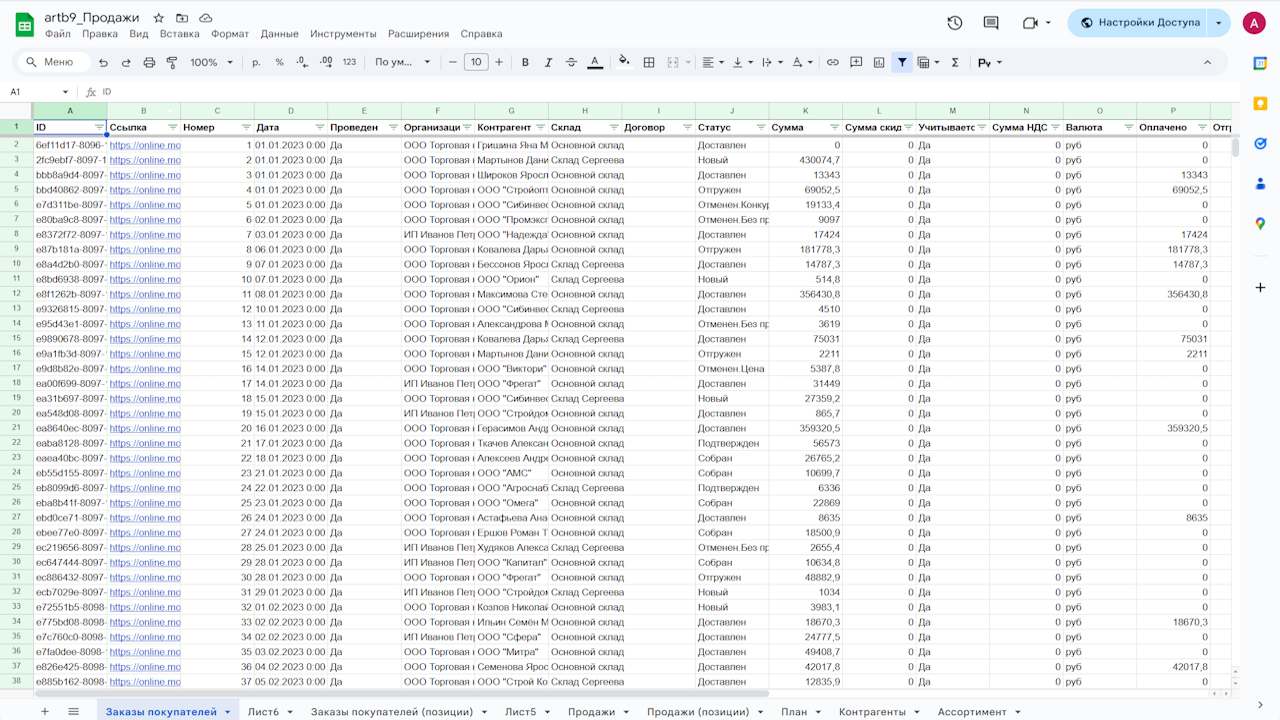Star the artb9_Продажи document
Image resolution: width=1280 pixels, height=720 pixels.
point(159,18)
